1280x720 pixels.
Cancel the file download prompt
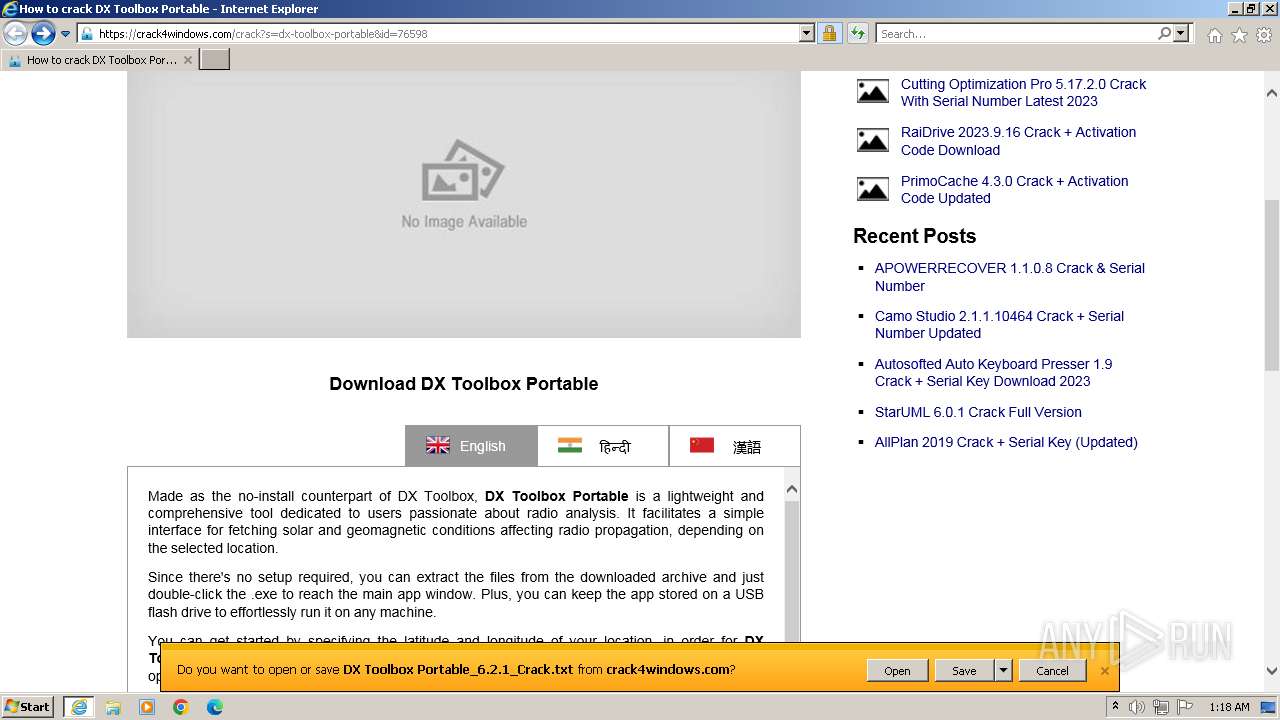pyautogui.click(x=1052, y=671)
